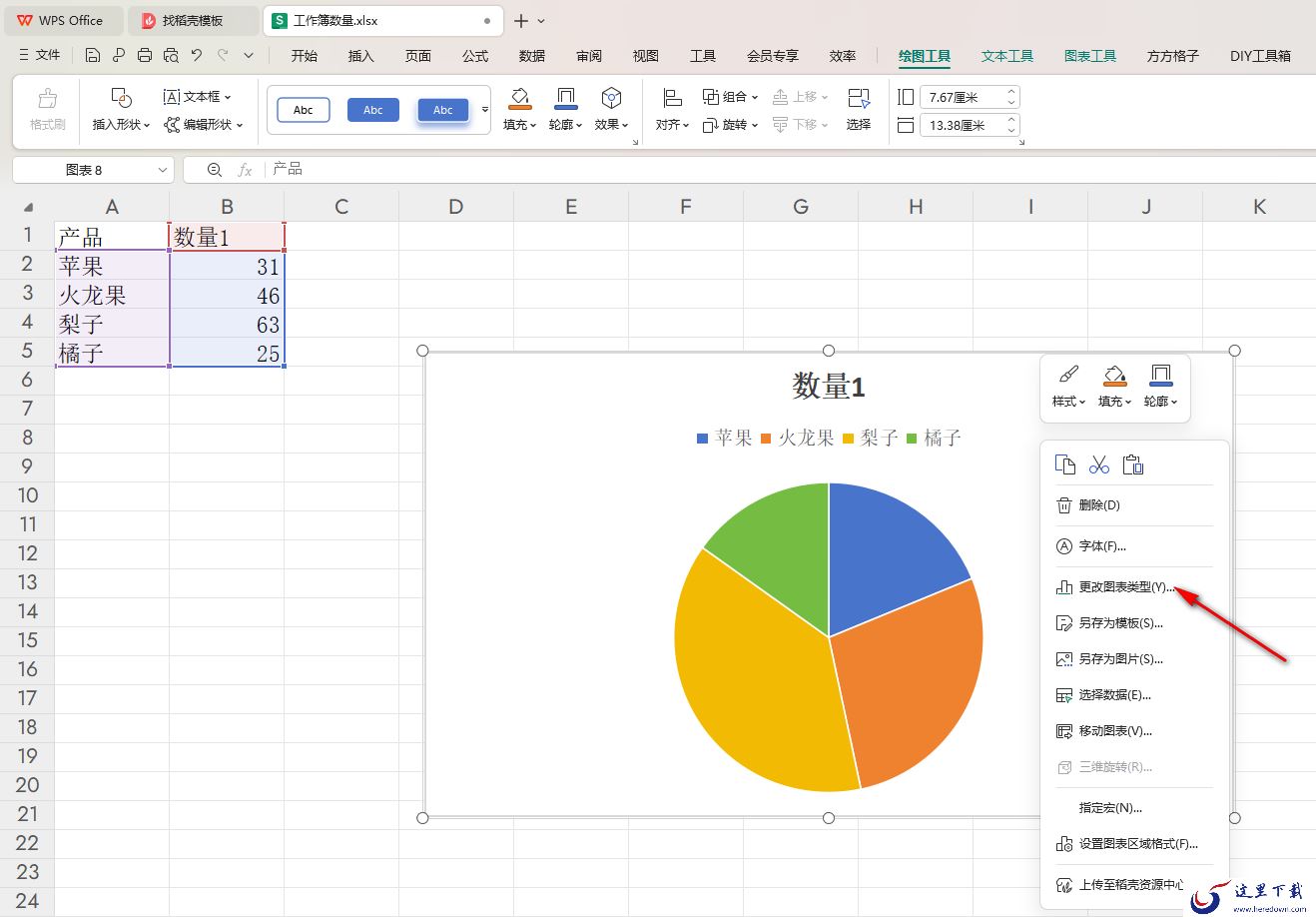Click the Insert Shape (插入形状) icon
1316x917 pixels.
tap(121, 98)
